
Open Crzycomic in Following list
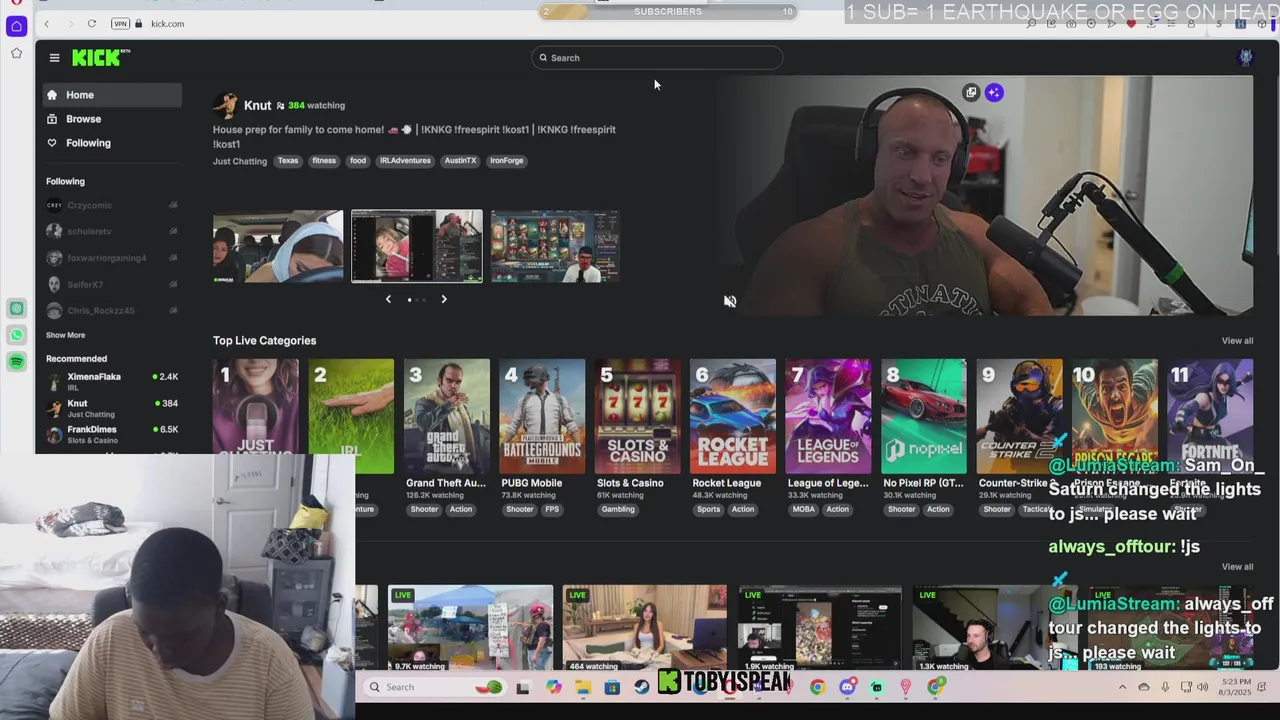[x=112, y=205]
